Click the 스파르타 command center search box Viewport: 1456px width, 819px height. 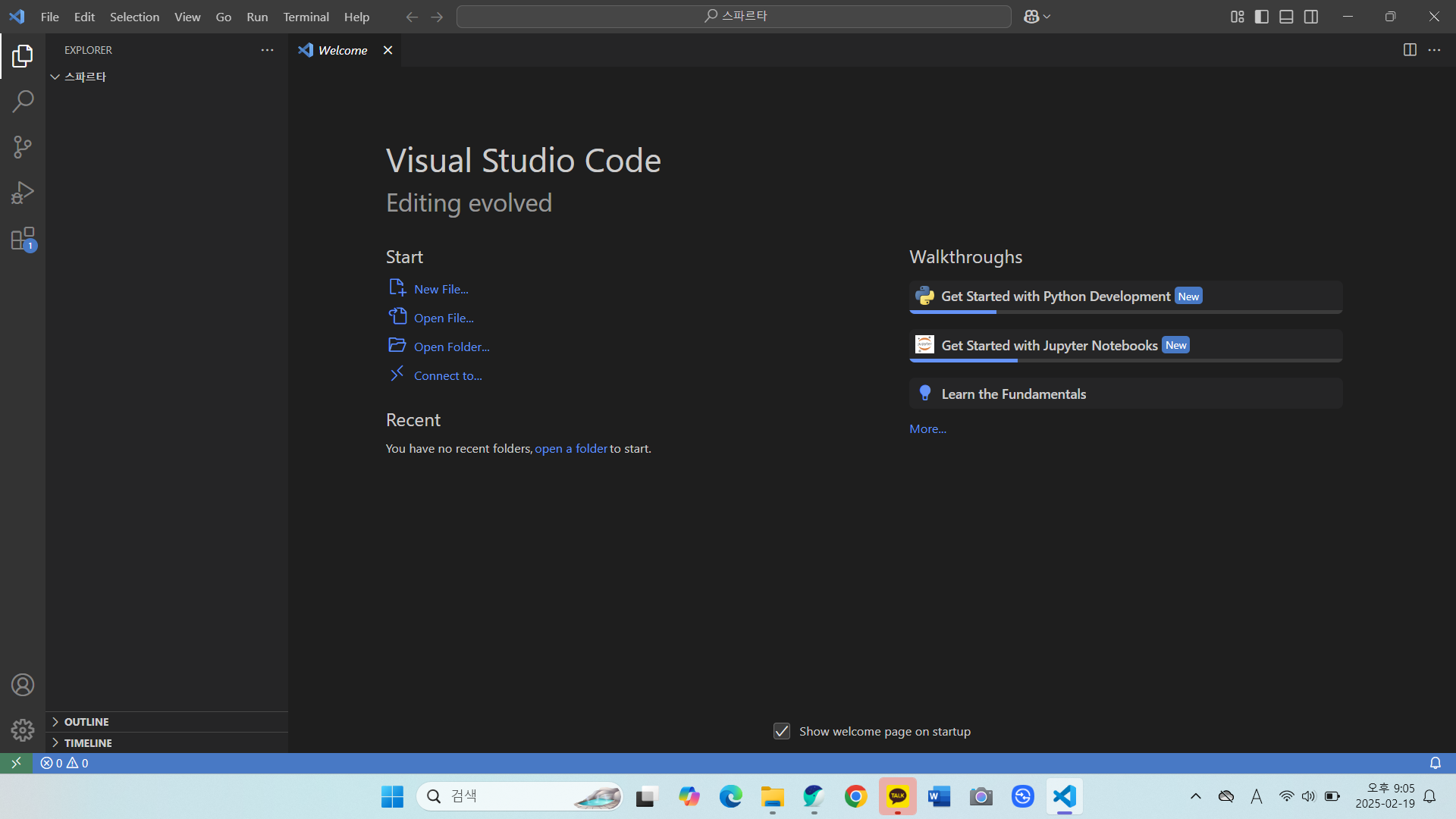pos(733,17)
